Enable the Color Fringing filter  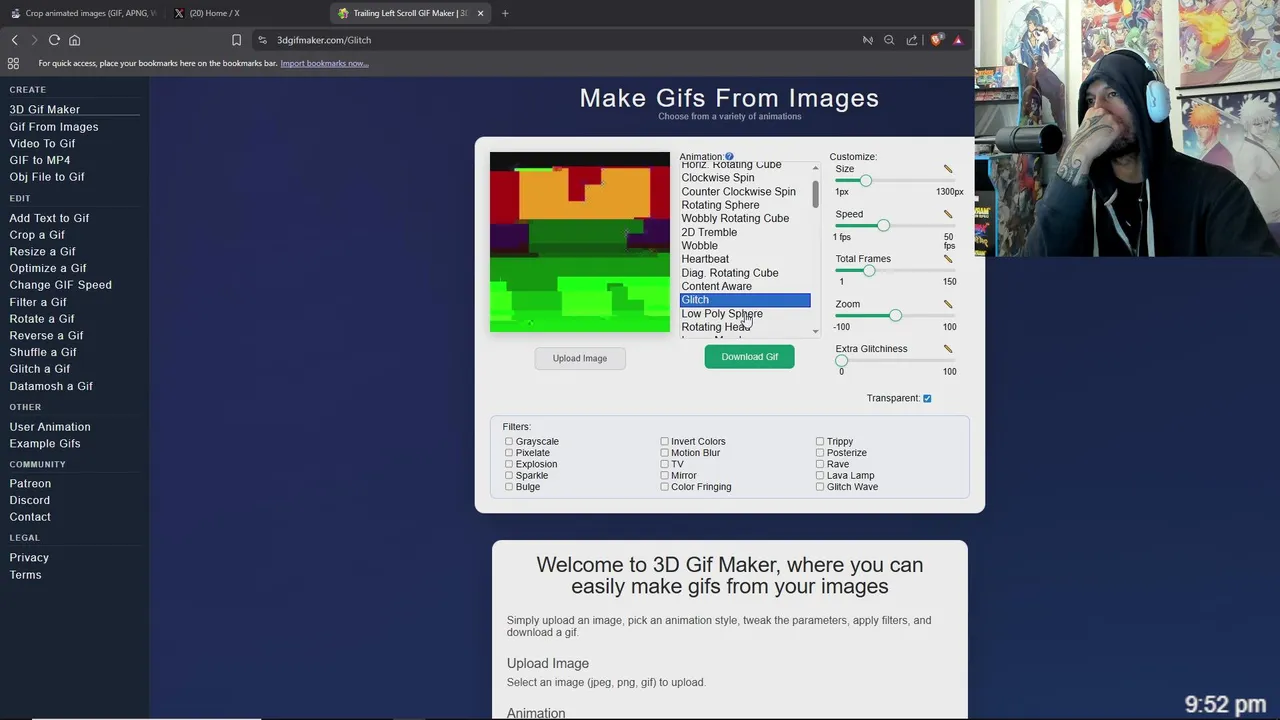click(664, 487)
